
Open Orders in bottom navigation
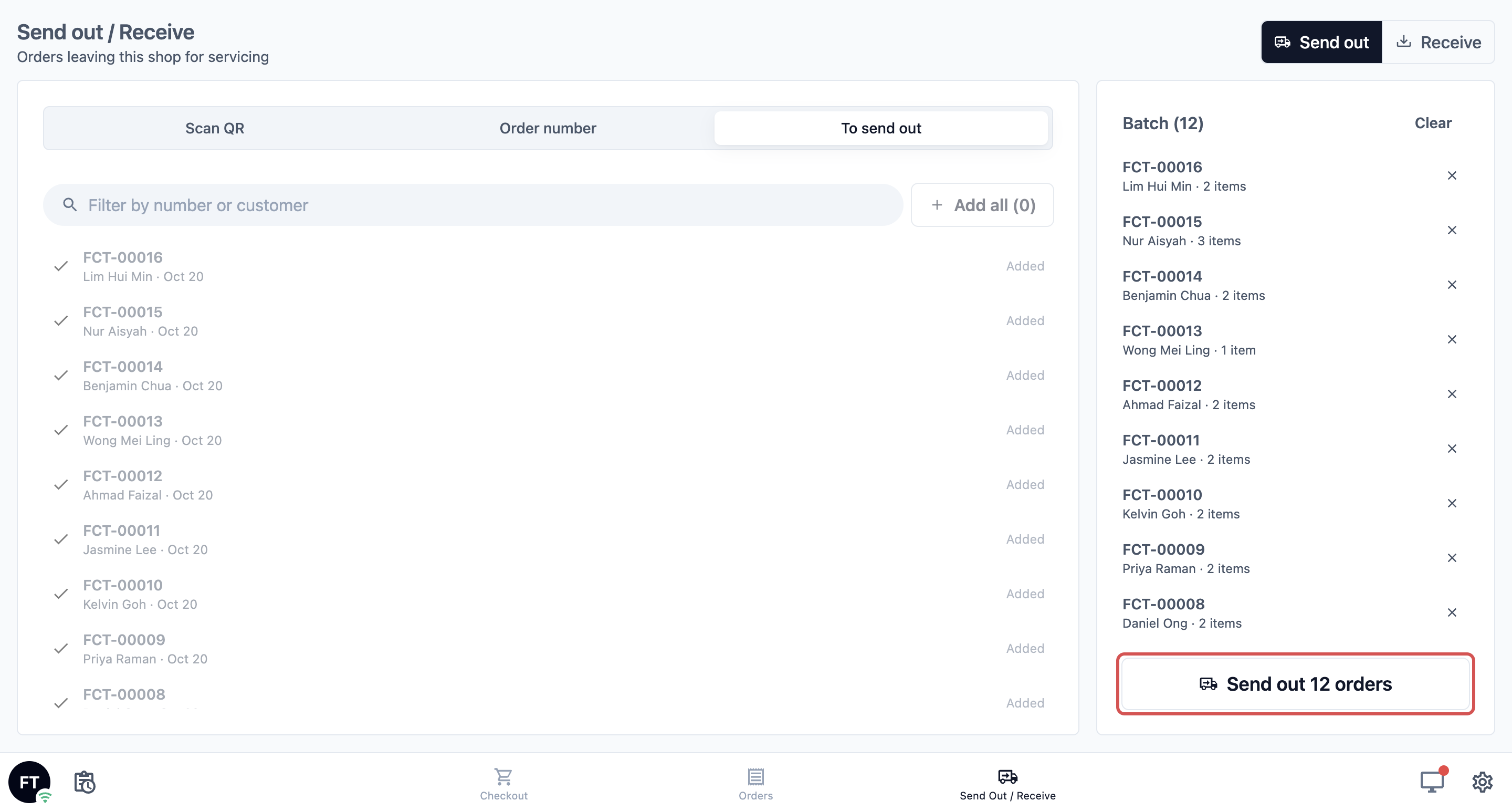pos(755,784)
